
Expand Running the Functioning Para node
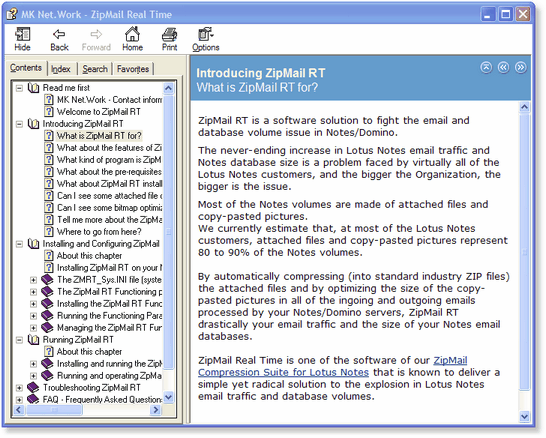click(33, 316)
